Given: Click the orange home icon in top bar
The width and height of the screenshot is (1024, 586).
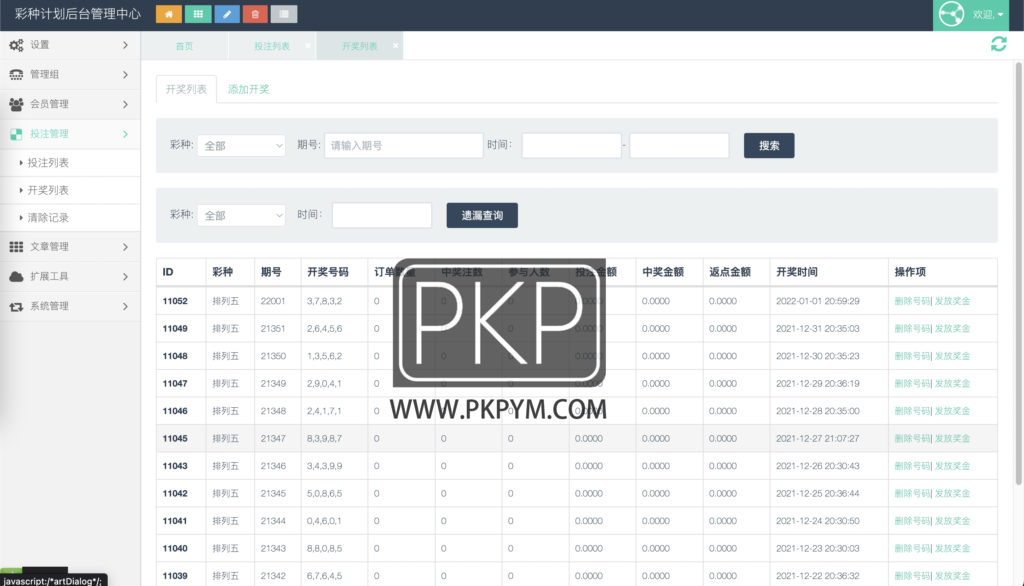Looking at the screenshot, I should tap(168, 14).
